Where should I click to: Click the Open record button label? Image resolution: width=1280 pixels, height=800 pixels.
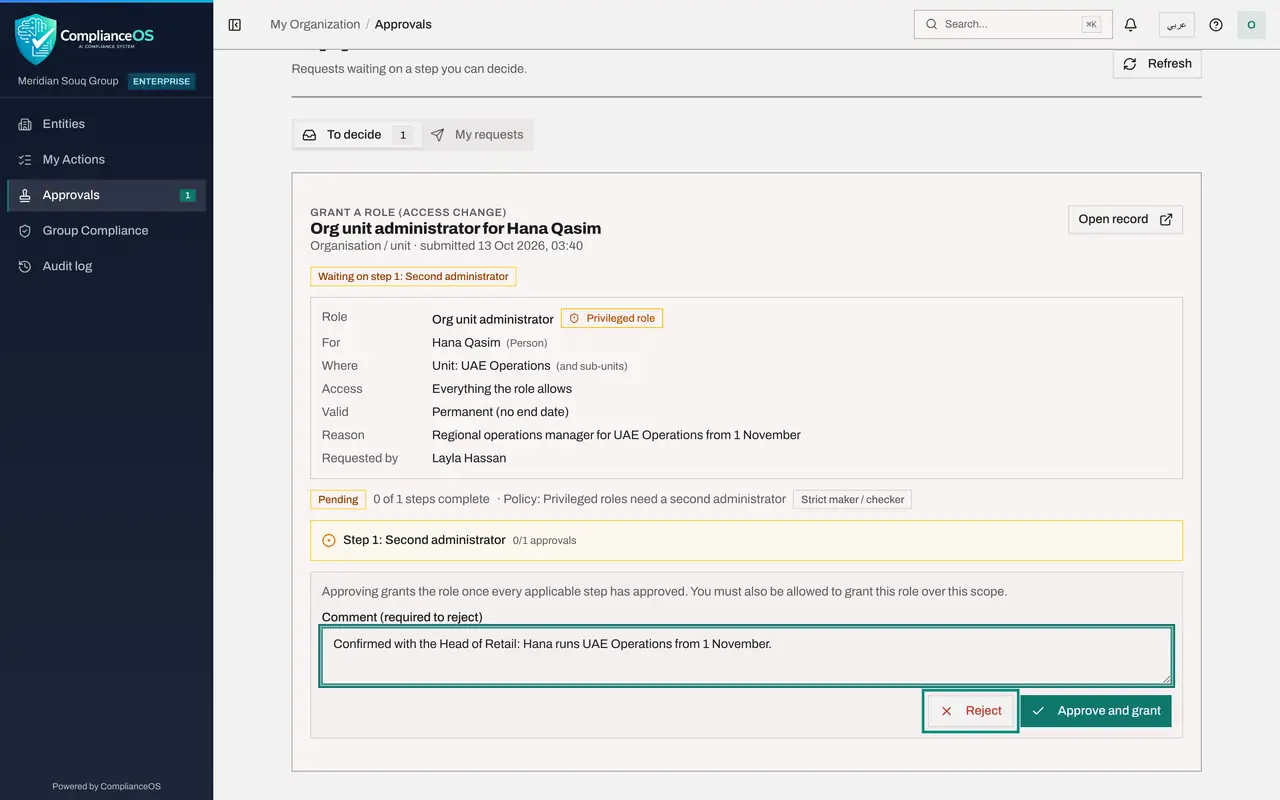tap(1113, 219)
